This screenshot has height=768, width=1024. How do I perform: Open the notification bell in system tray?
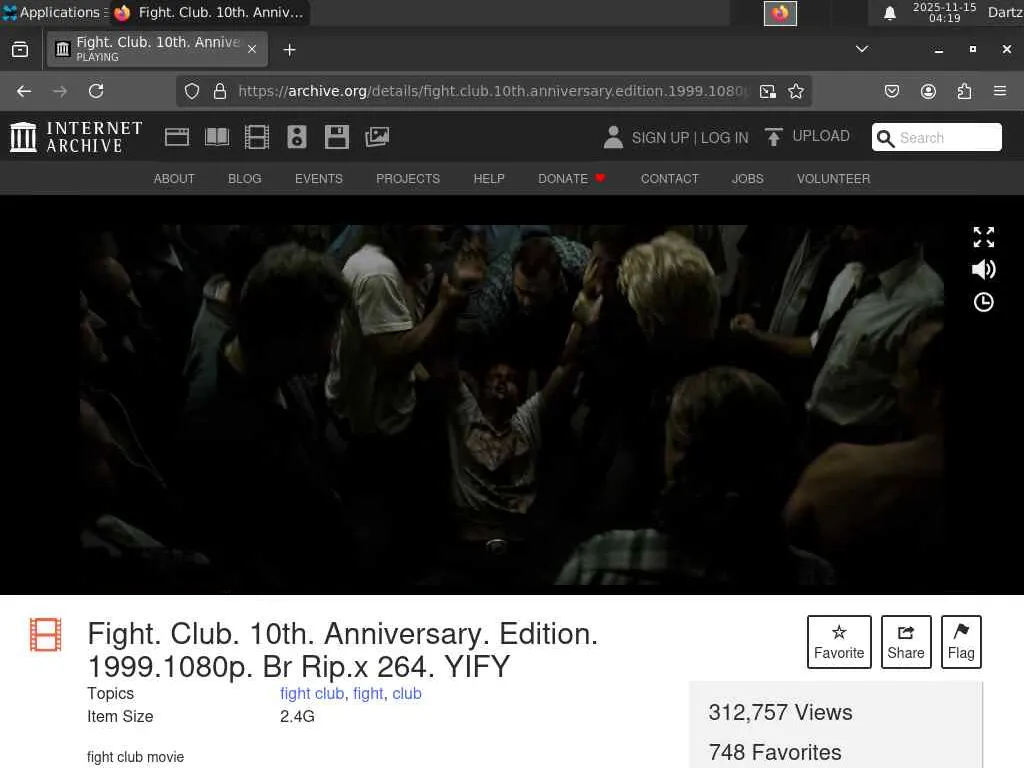(889, 13)
